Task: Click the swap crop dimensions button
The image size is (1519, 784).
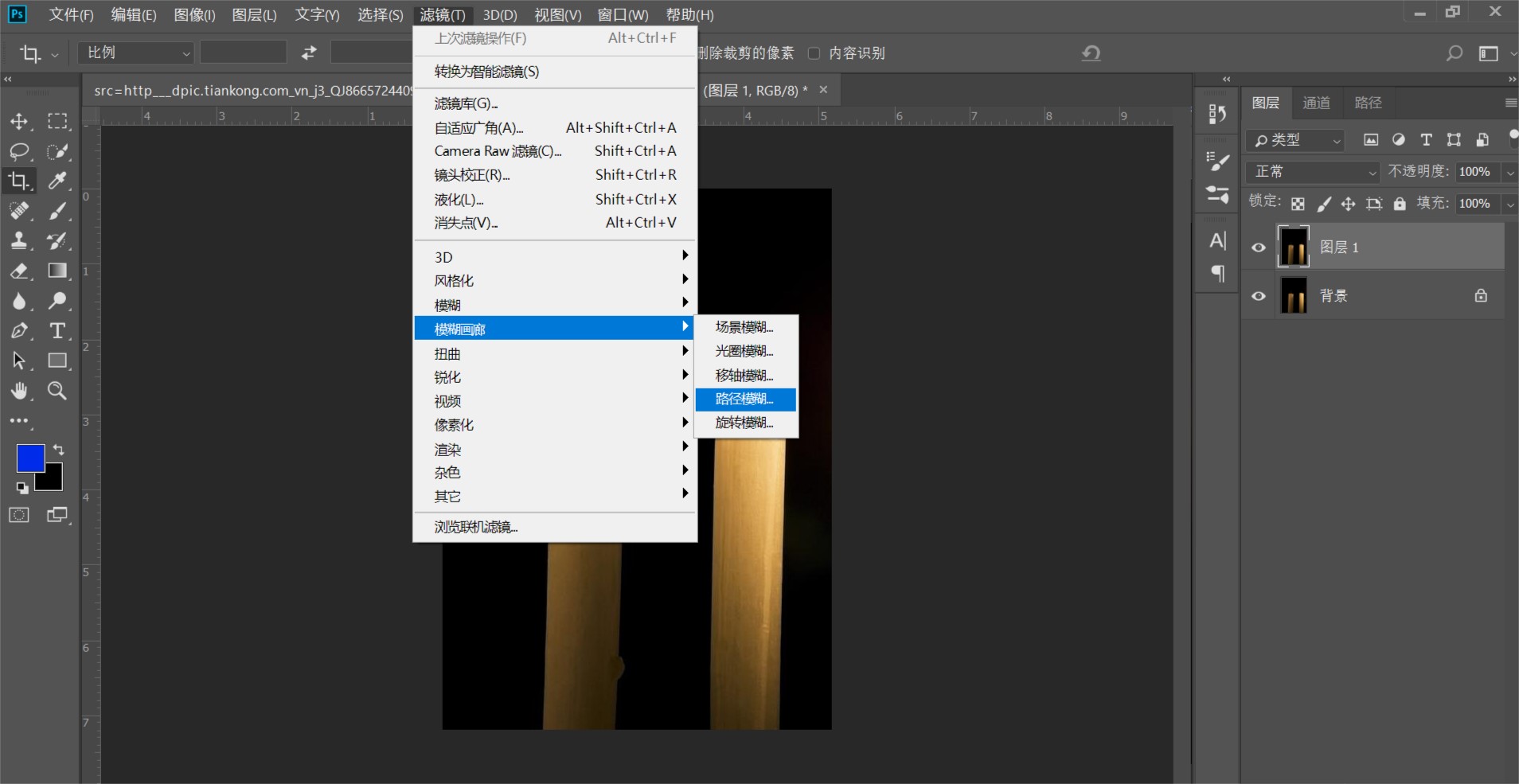Action: [309, 53]
